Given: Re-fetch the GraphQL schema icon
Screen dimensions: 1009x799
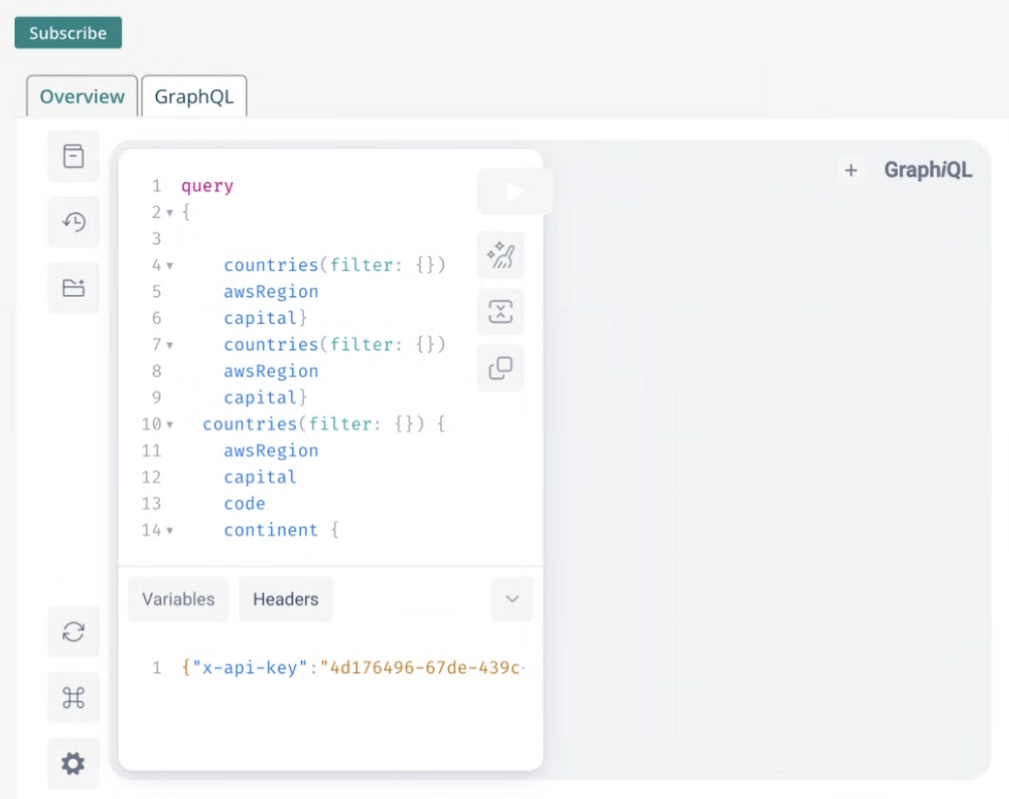Looking at the screenshot, I should 73,632.
